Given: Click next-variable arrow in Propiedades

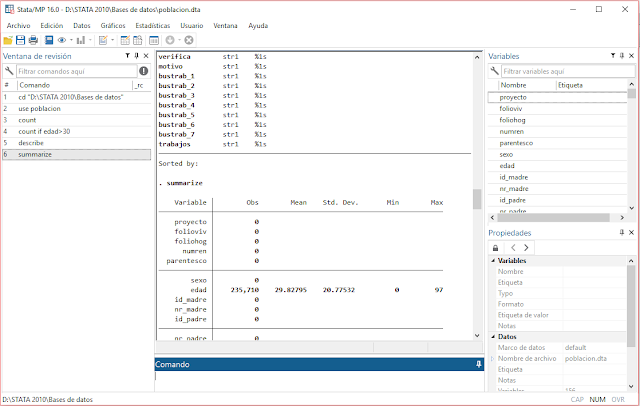Looking at the screenshot, I should coord(526,248).
